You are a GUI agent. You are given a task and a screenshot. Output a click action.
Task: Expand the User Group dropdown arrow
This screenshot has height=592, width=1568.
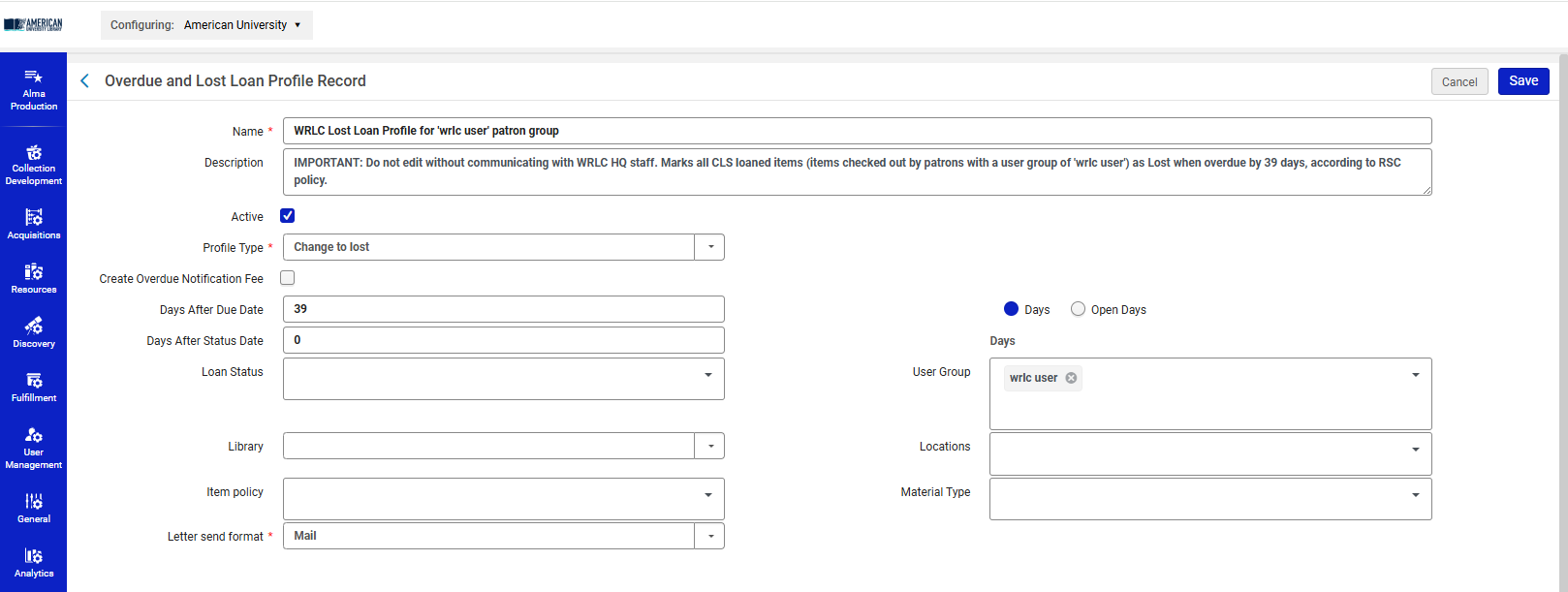click(x=1416, y=374)
